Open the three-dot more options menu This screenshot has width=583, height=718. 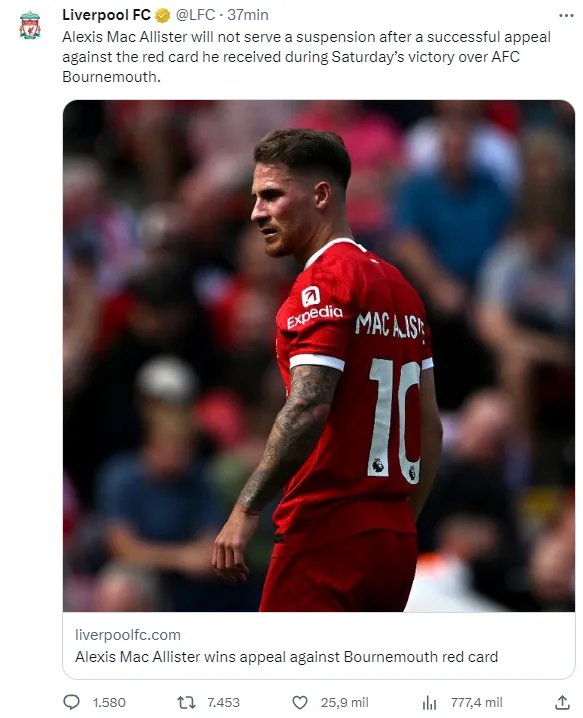tap(566, 16)
